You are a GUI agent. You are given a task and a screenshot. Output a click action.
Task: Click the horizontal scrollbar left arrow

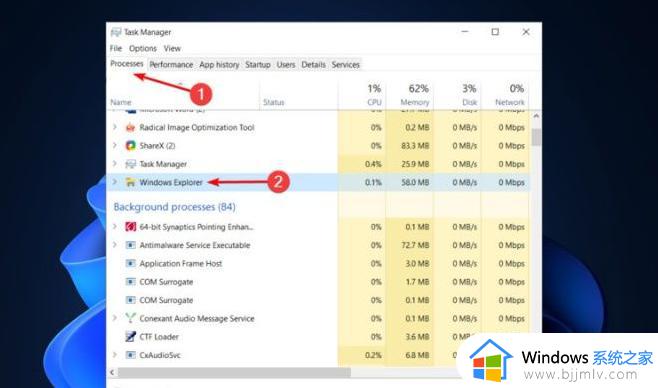tap(112, 372)
